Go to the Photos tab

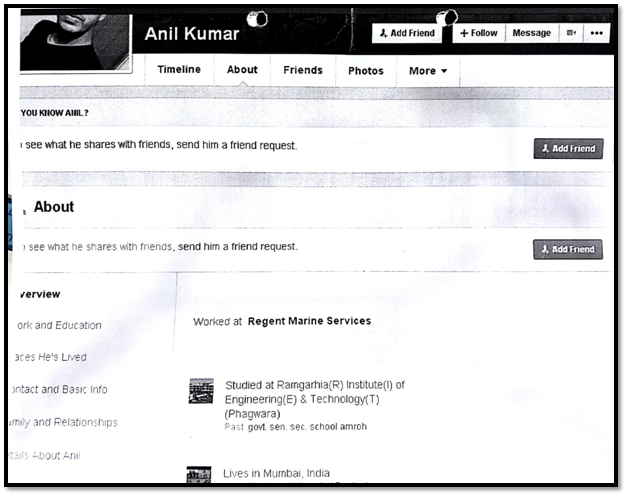click(x=366, y=71)
